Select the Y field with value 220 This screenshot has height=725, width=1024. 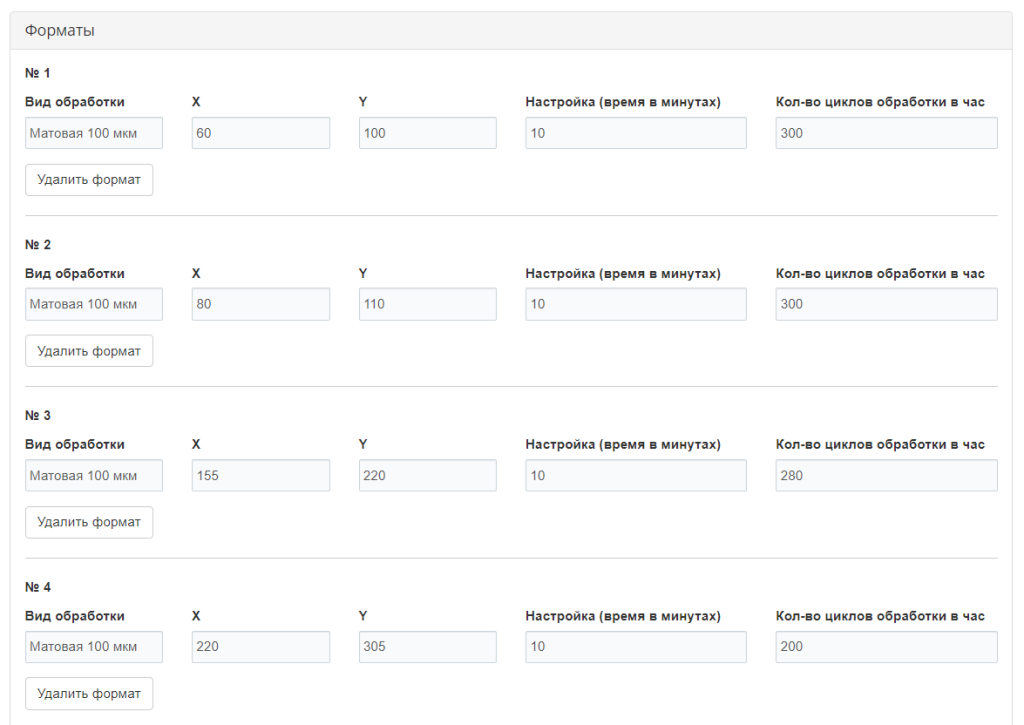(427, 475)
